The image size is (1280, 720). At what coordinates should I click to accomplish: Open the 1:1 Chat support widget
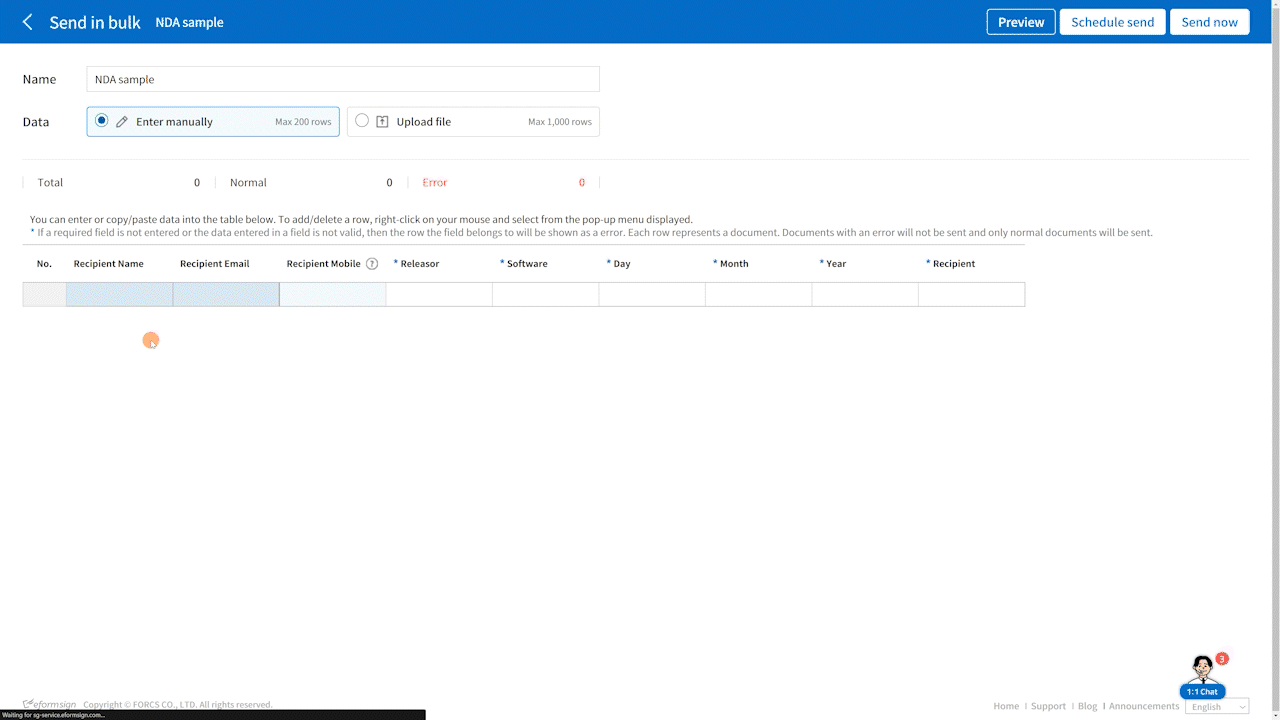(1203, 677)
